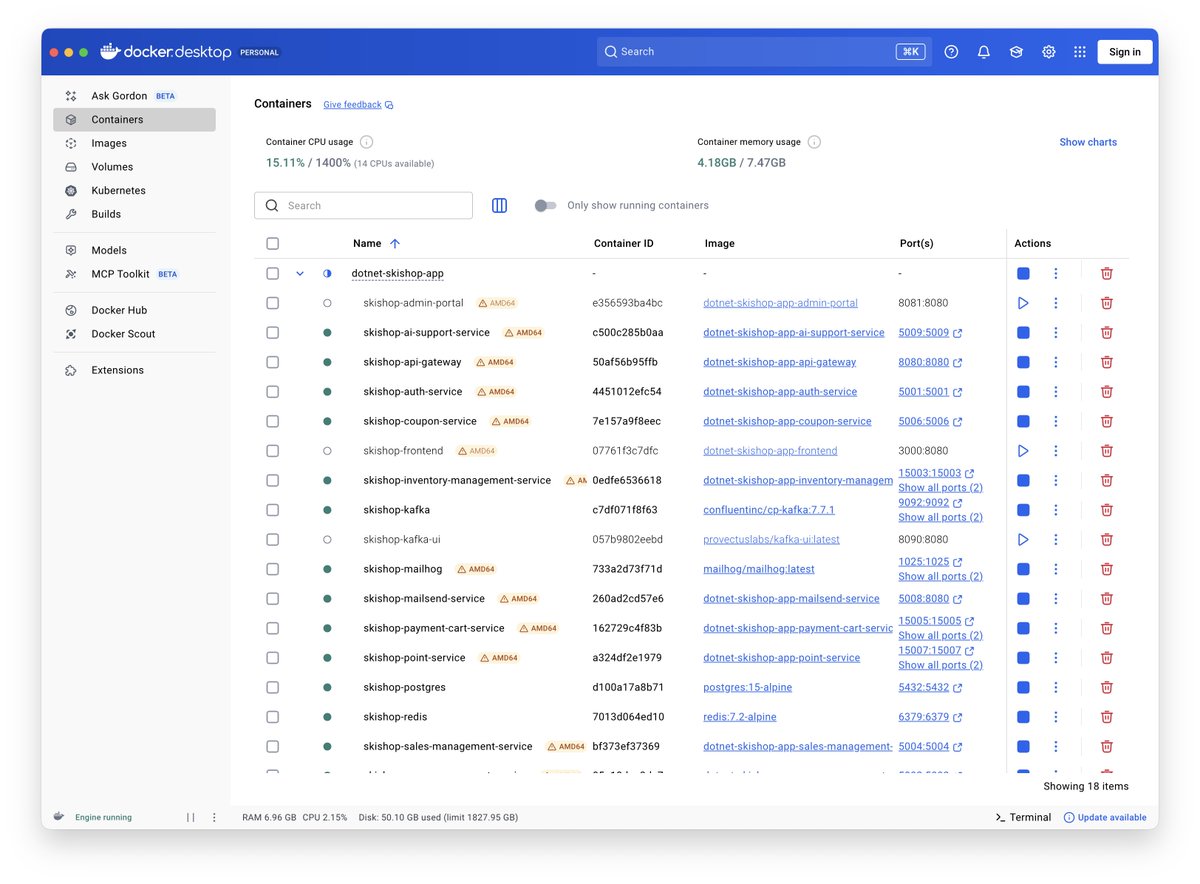Viewport: 1200px width, 884px height.
Task: Select skishop-postgres checkbox
Action: (273, 688)
